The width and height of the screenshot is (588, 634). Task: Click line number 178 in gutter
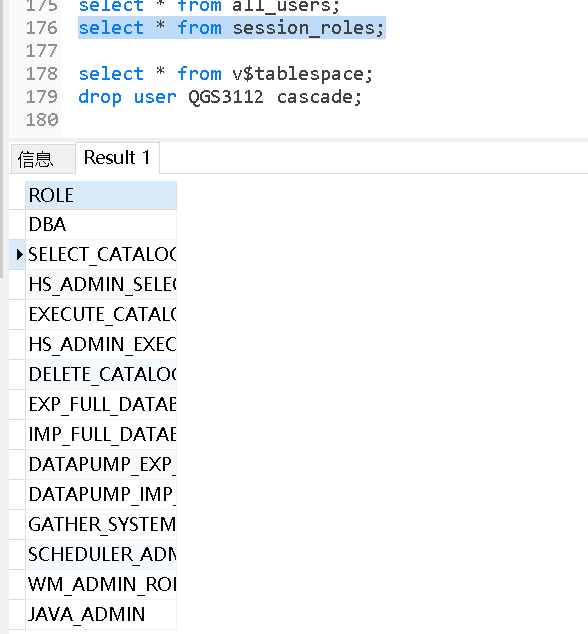point(42,74)
